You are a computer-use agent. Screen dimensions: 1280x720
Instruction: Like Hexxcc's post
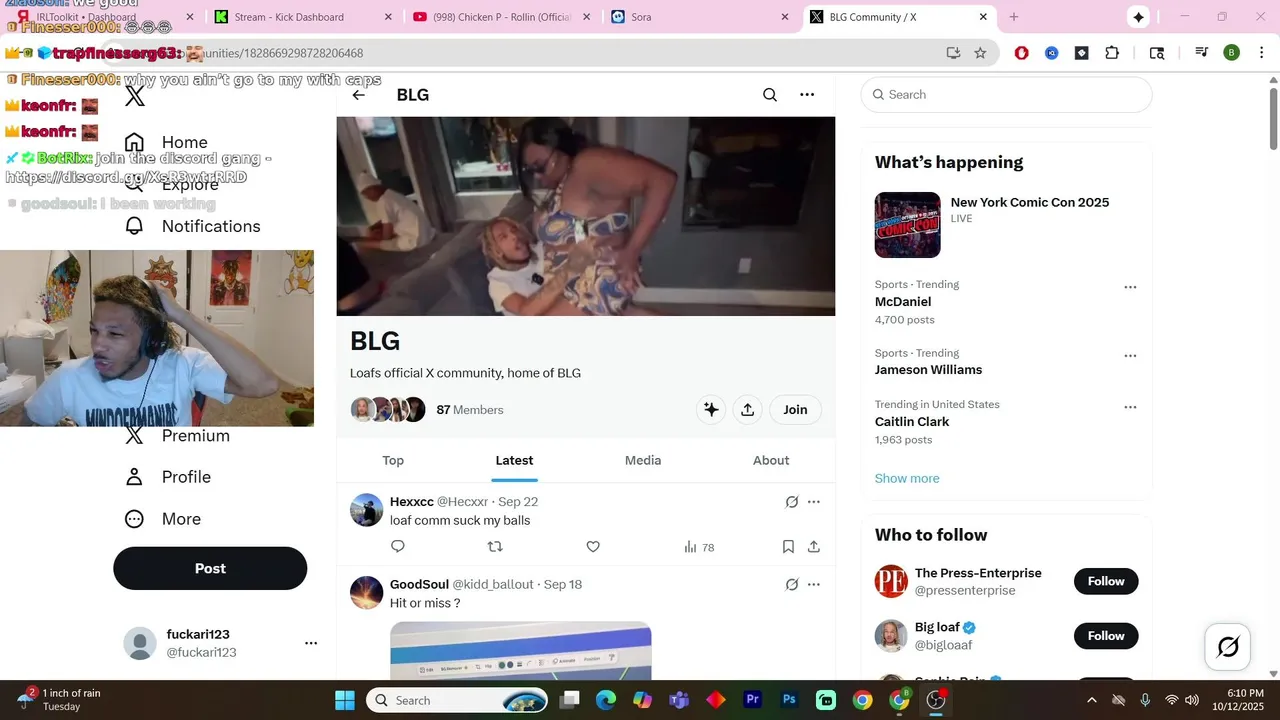pos(593,546)
